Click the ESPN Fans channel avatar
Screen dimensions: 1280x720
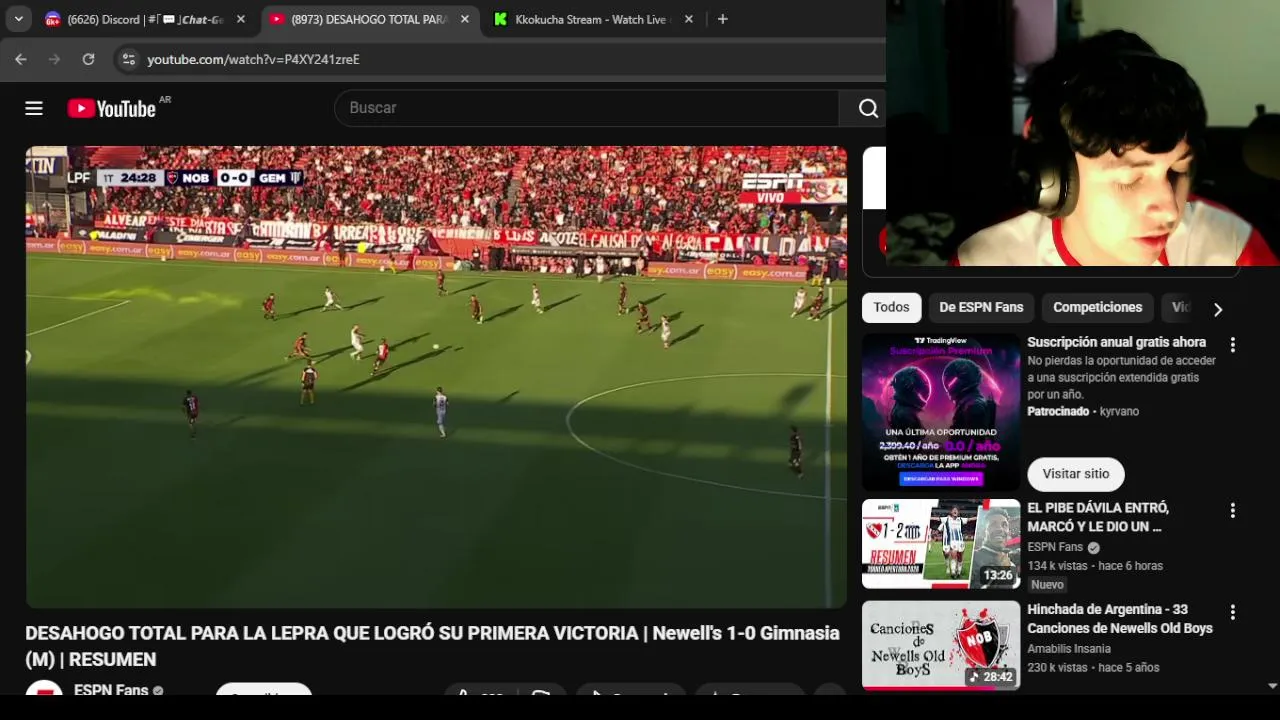(x=44, y=690)
